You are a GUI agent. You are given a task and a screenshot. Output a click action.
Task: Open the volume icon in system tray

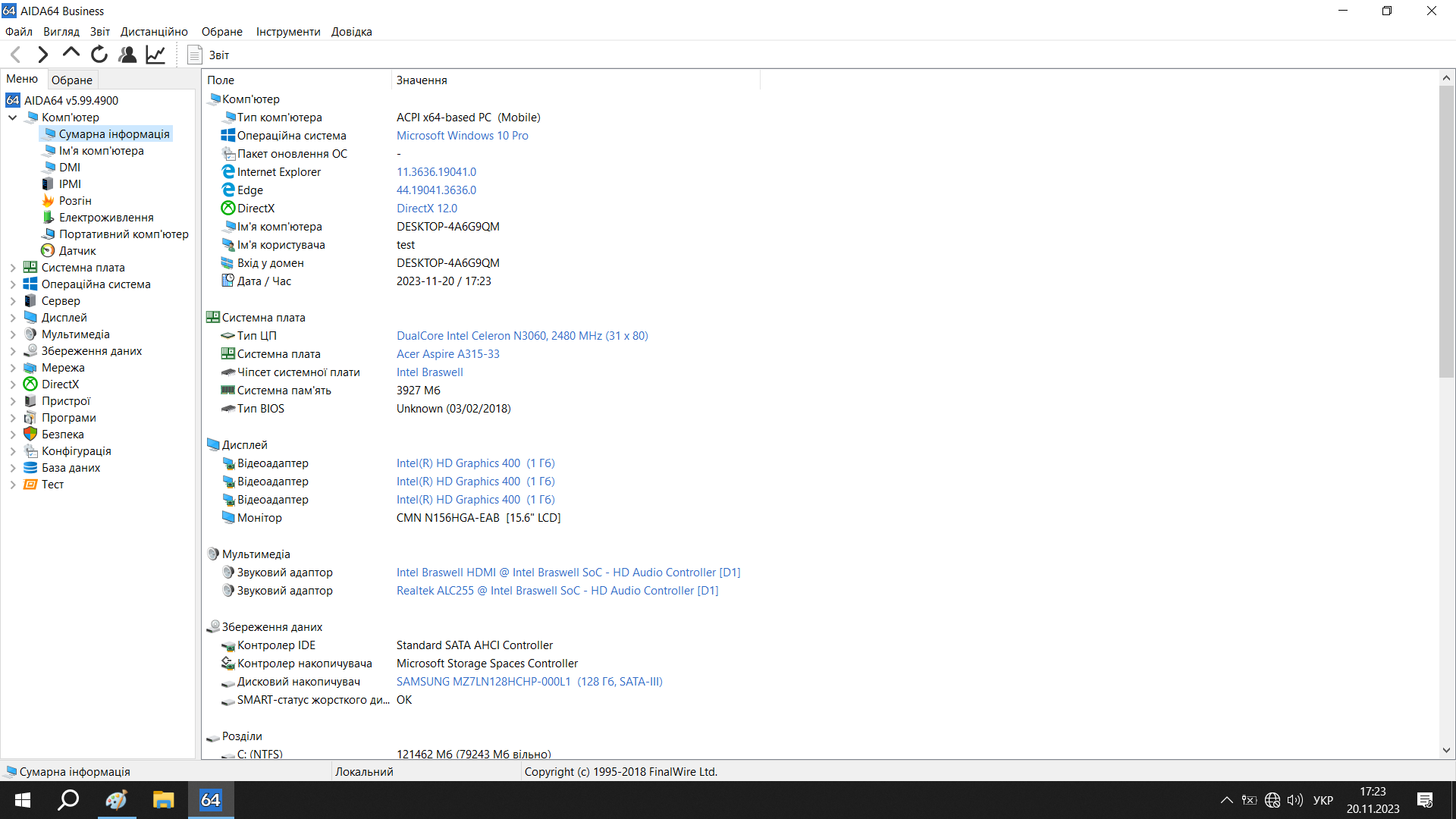(1295, 801)
